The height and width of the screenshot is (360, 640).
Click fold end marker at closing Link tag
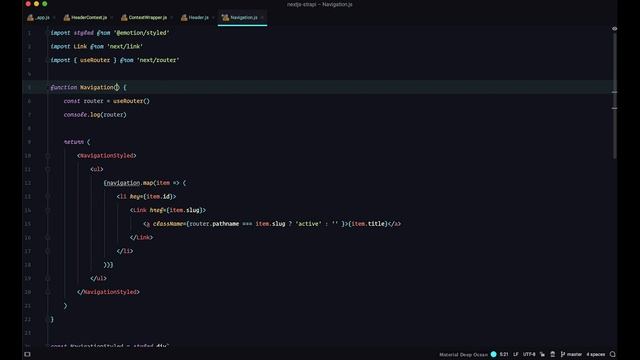[48, 238]
